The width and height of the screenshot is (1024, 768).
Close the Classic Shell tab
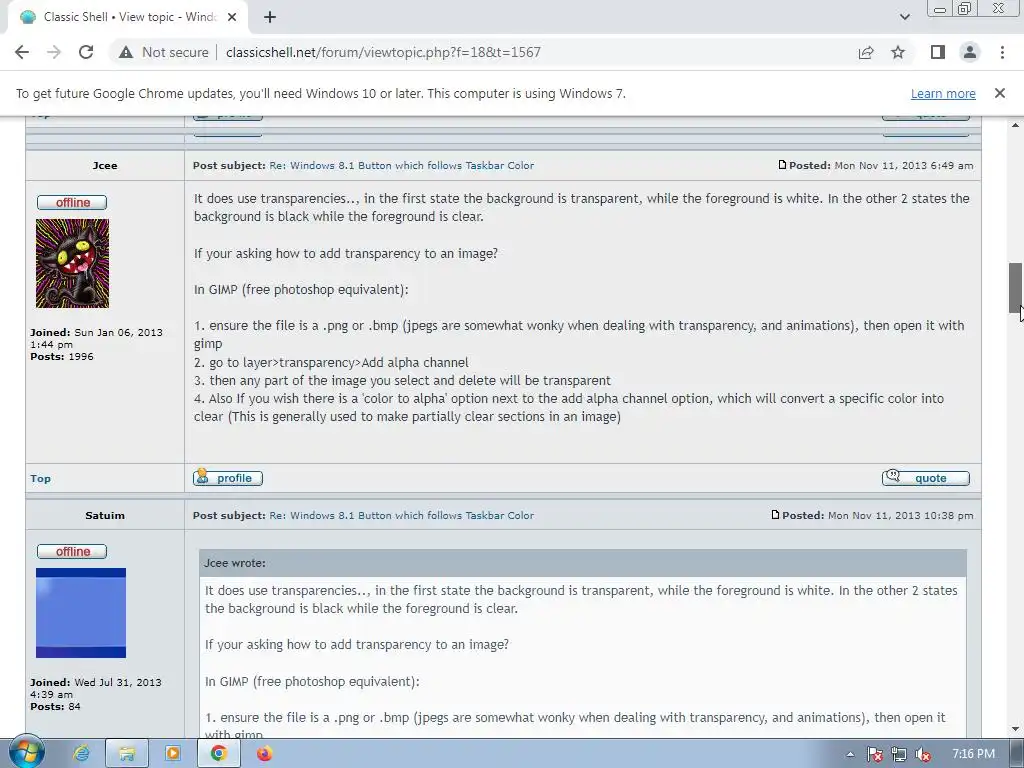point(232,17)
